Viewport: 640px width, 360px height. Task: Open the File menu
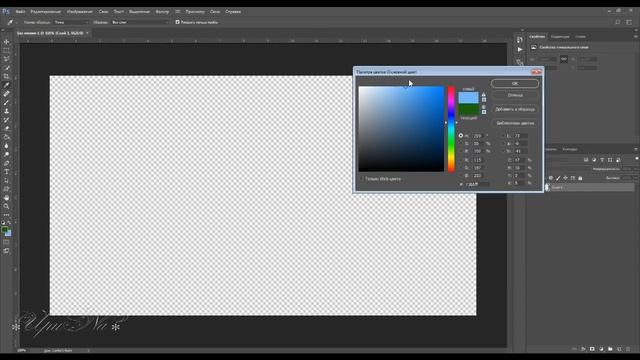20,11
